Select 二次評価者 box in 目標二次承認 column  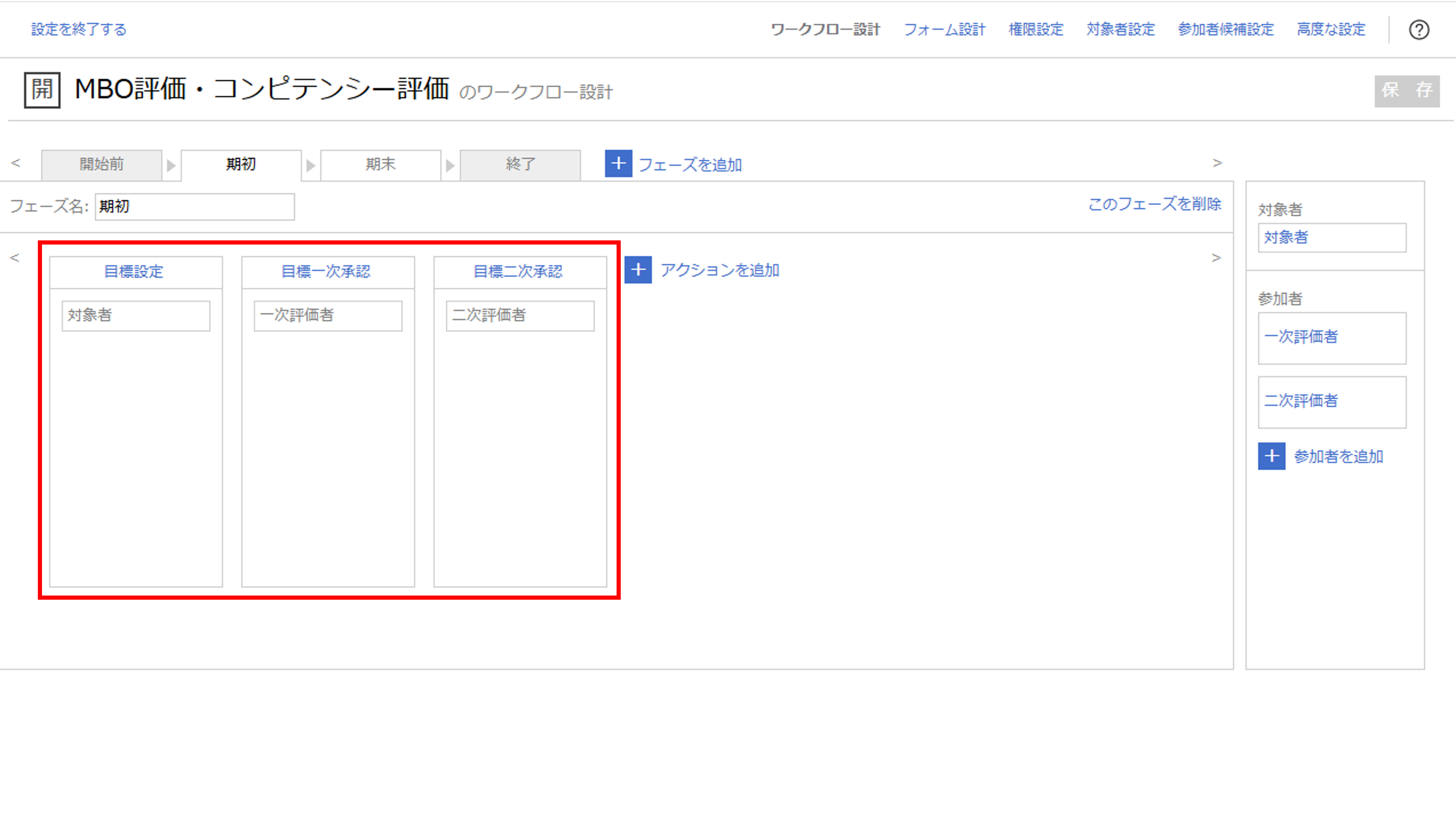pos(520,316)
